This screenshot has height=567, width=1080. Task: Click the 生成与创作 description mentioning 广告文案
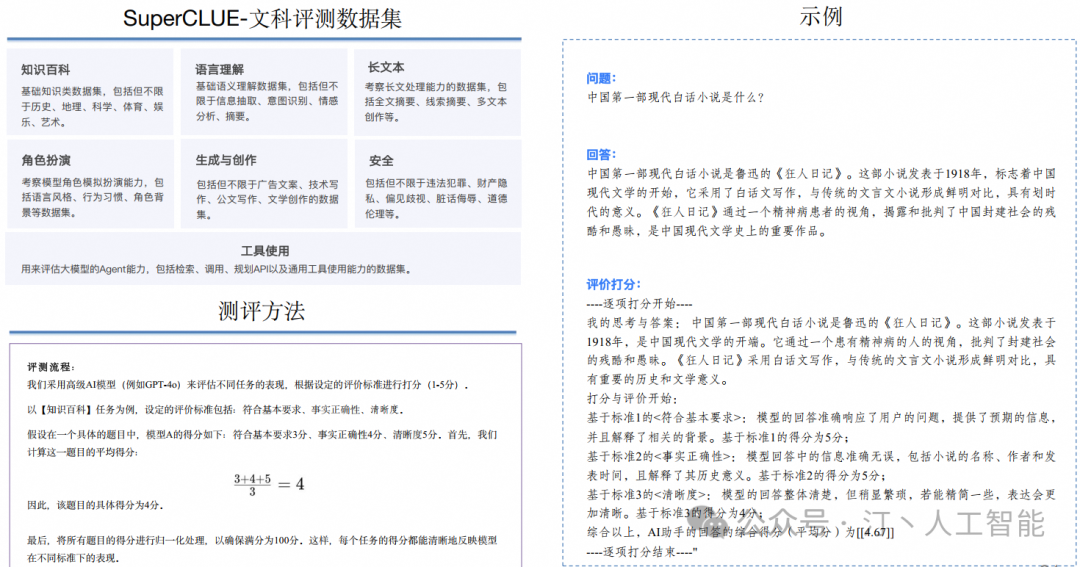point(267,199)
